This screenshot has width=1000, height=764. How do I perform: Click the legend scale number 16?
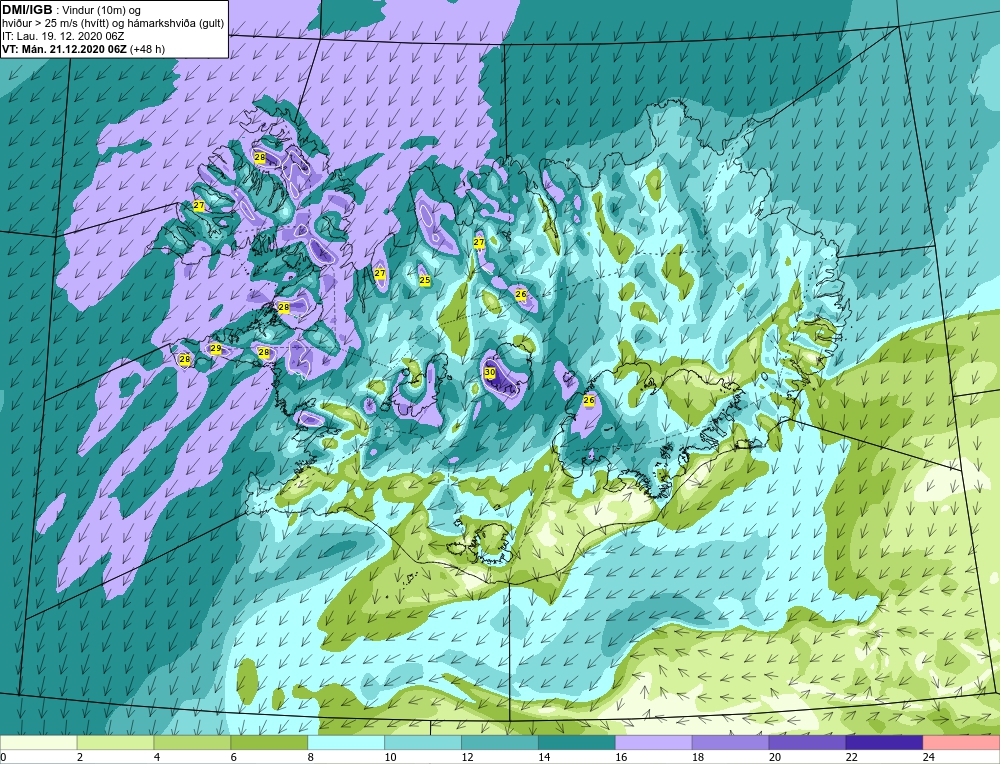point(621,757)
